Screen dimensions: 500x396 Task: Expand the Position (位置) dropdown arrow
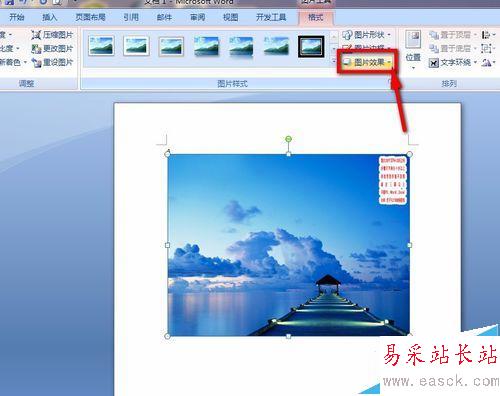click(413, 68)
